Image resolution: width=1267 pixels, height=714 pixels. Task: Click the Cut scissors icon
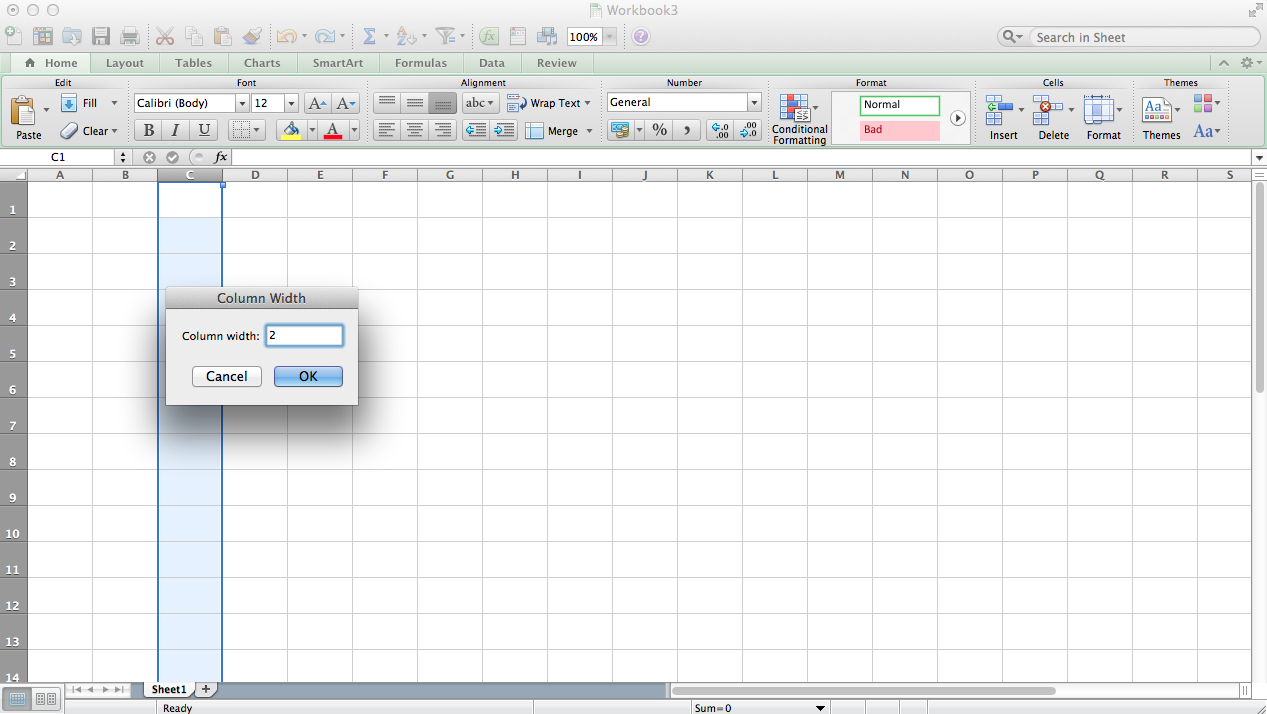[x=165, y=36]
